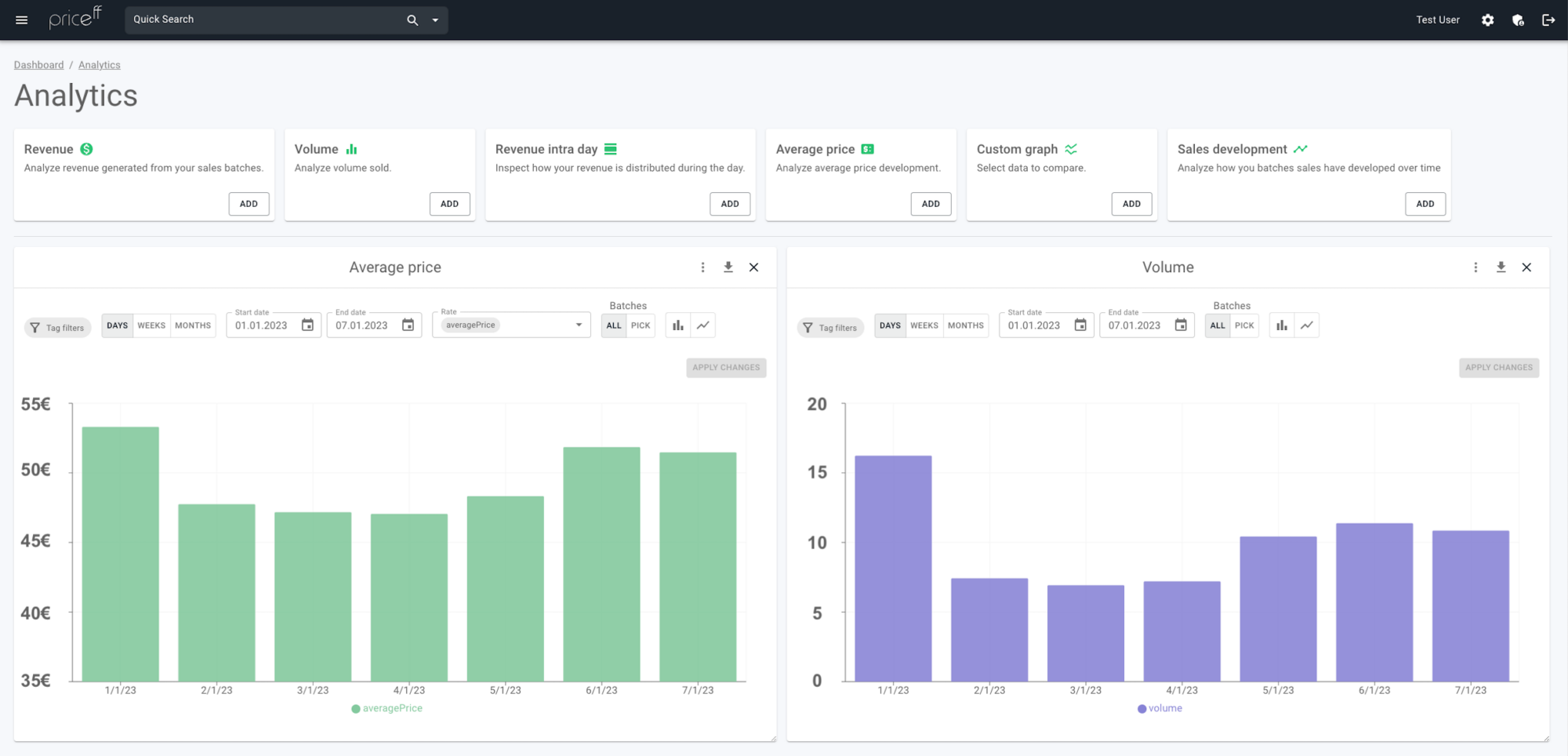Click the Quick Search magnifier icon
1568x756 pixels.
[412, 20]
